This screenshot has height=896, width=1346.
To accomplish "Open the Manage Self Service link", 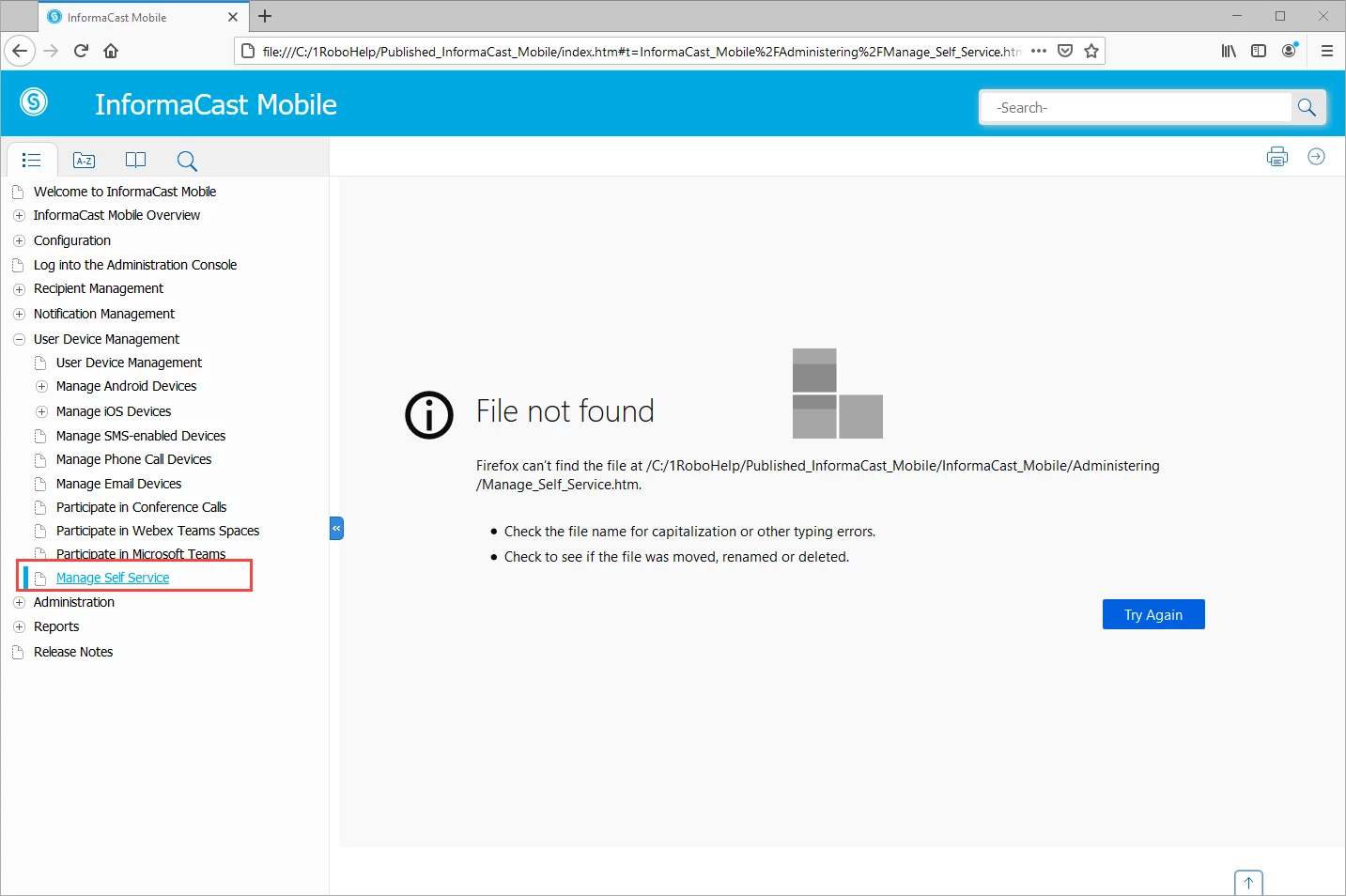I will [x=113, y=578].
